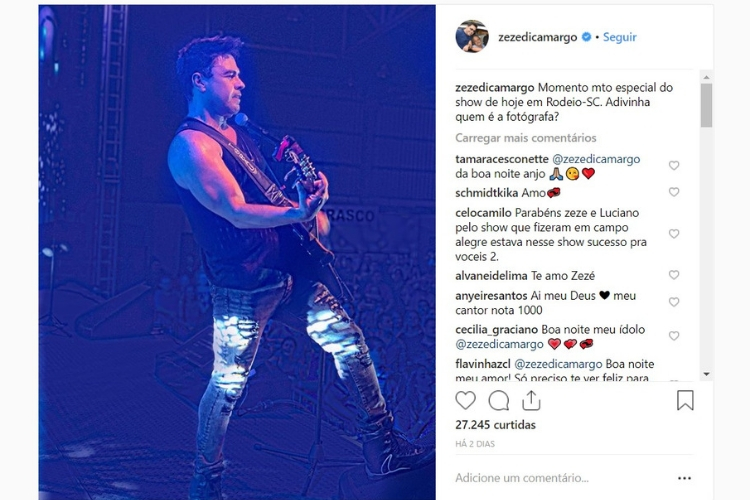Load more comments via Carregar mais comentários
This screenshot has width=750, height=500.
(526, 138)
